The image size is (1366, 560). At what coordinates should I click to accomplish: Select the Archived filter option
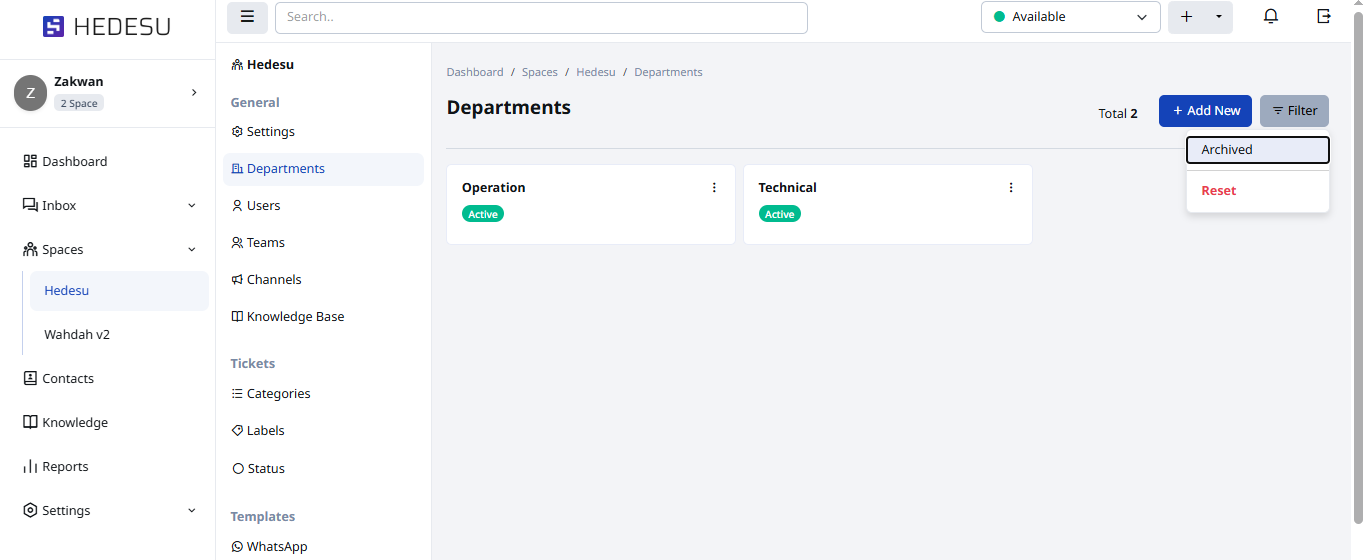point(1257,150)
